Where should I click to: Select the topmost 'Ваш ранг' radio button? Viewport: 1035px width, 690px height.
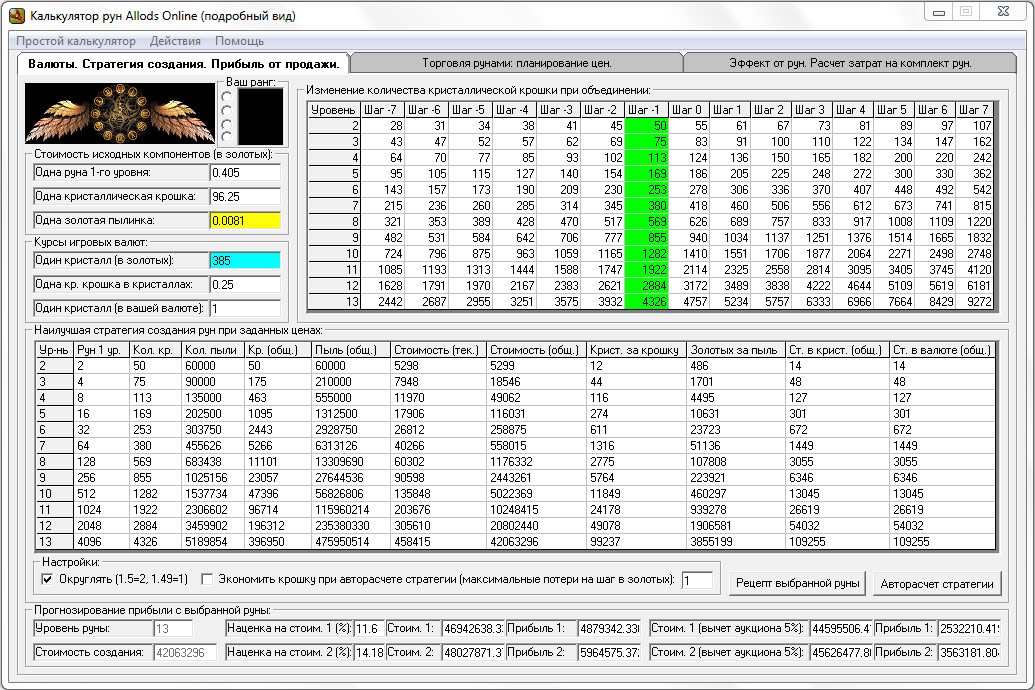(228, 96)
